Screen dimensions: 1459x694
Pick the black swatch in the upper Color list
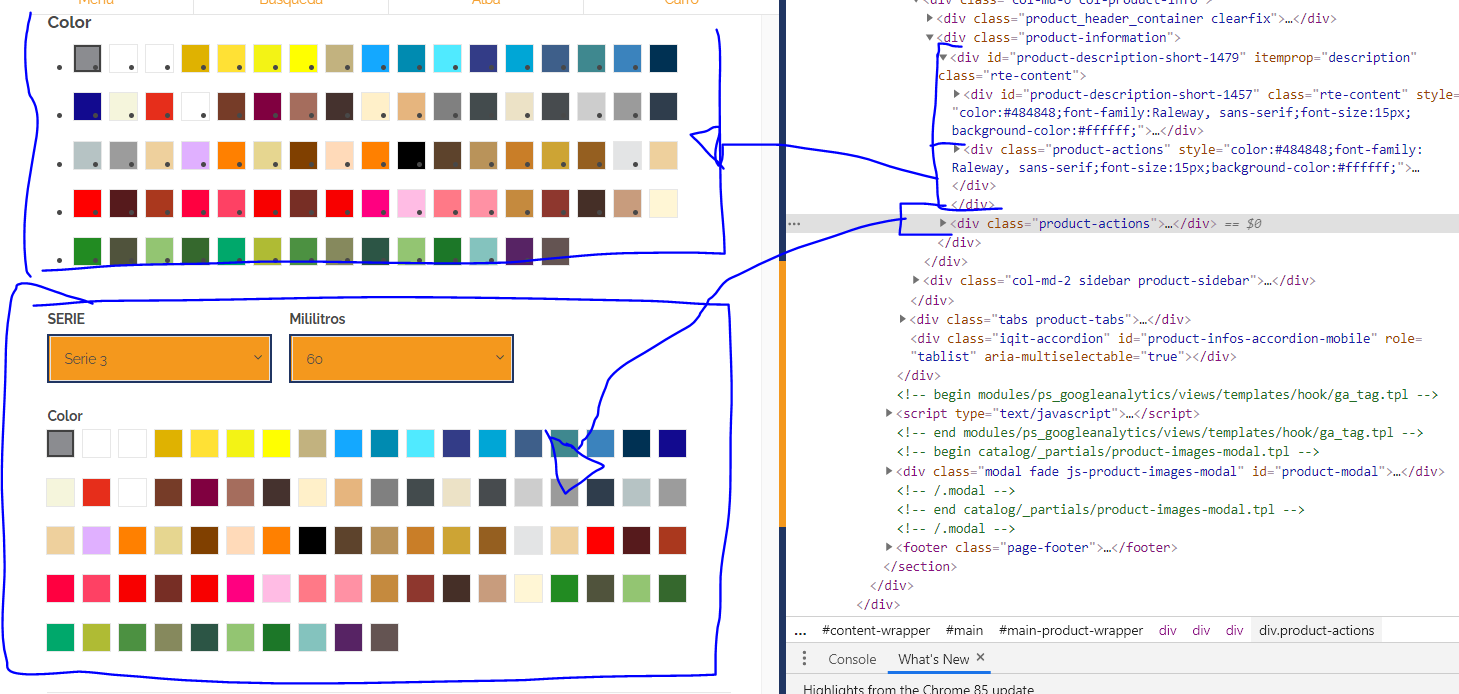tap(412, 155)
